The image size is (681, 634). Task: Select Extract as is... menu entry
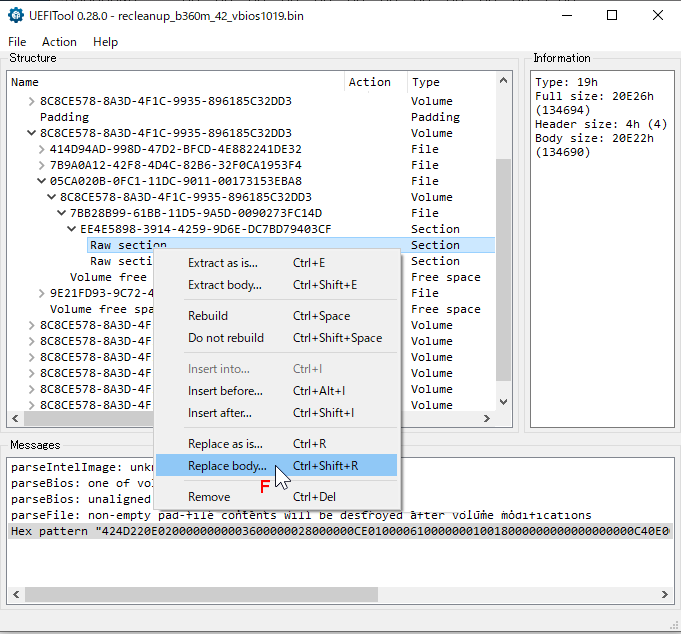coord(222,263)
